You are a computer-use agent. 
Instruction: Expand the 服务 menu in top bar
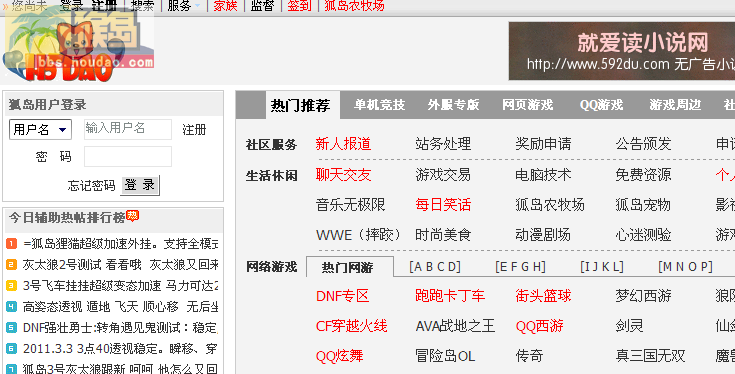pos(184,6)
